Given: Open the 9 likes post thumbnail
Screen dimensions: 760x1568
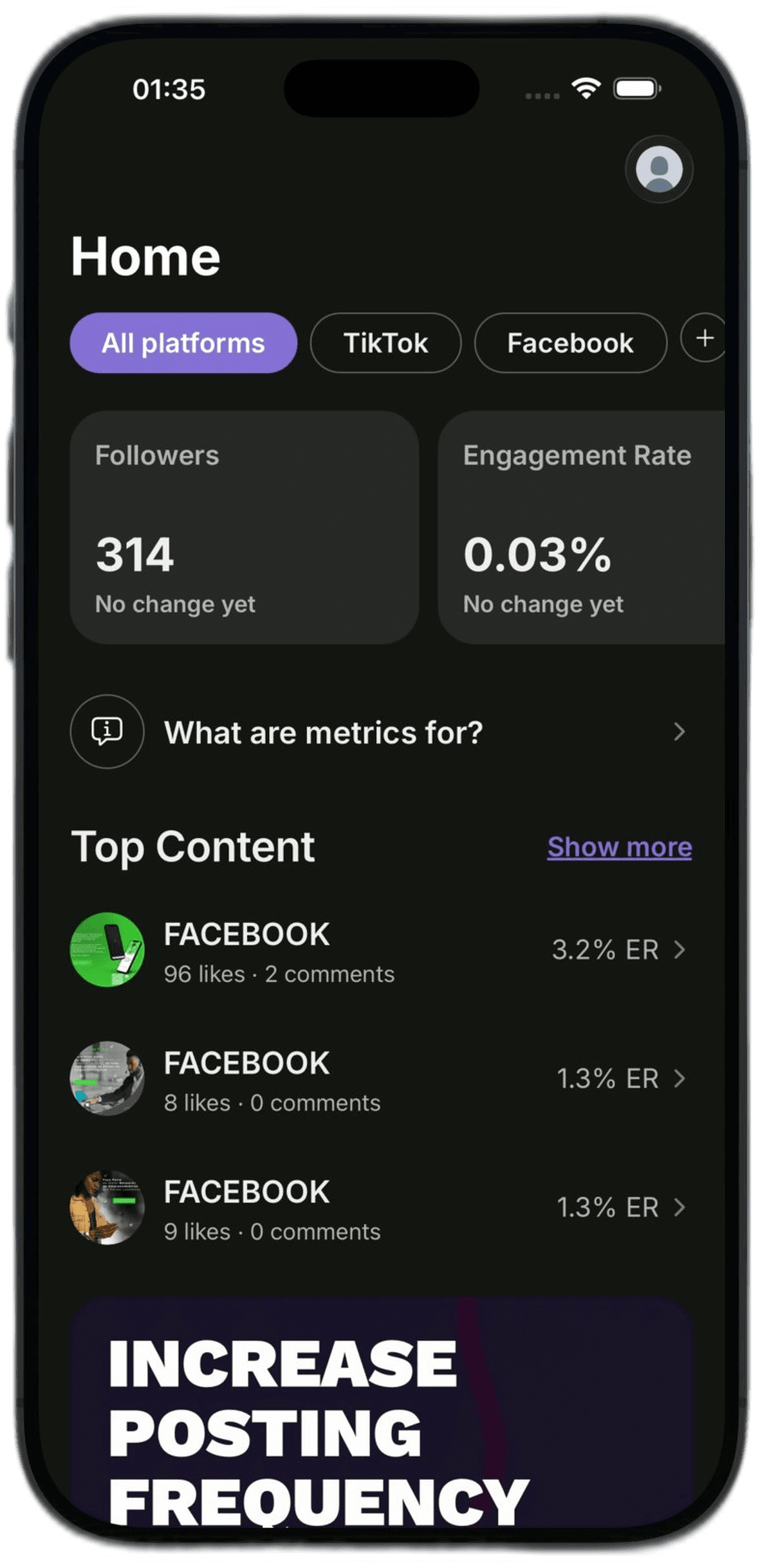Looking at the screenshot, I should [107, 1207].
